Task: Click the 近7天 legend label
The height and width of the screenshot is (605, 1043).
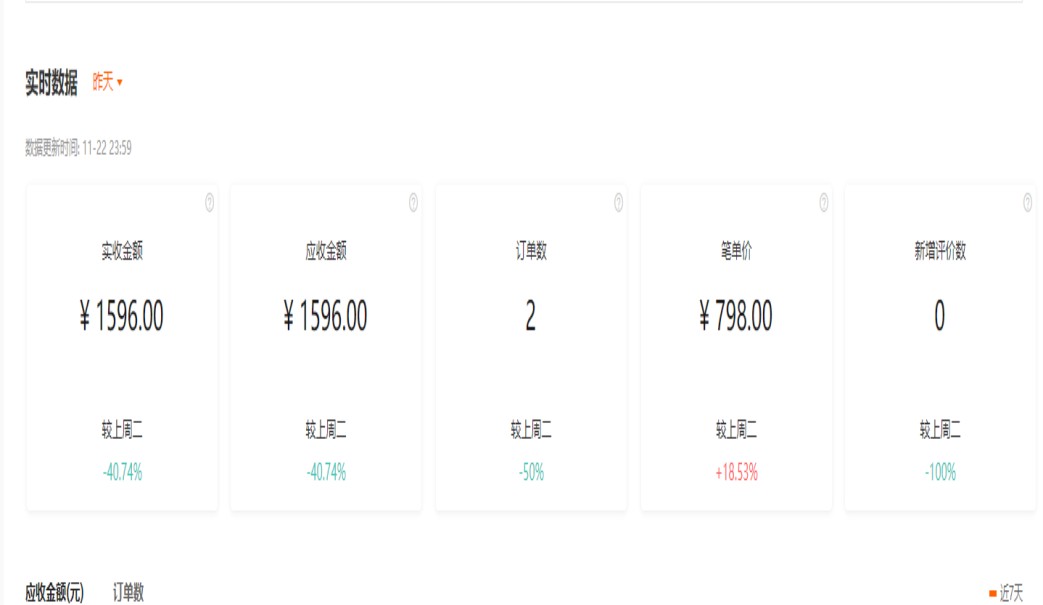Action: (x=1011, y=593)
